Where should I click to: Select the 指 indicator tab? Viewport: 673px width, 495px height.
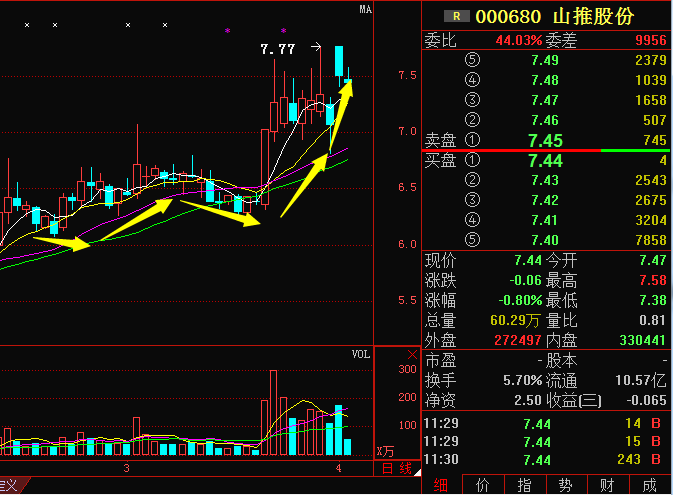(524, 485)
